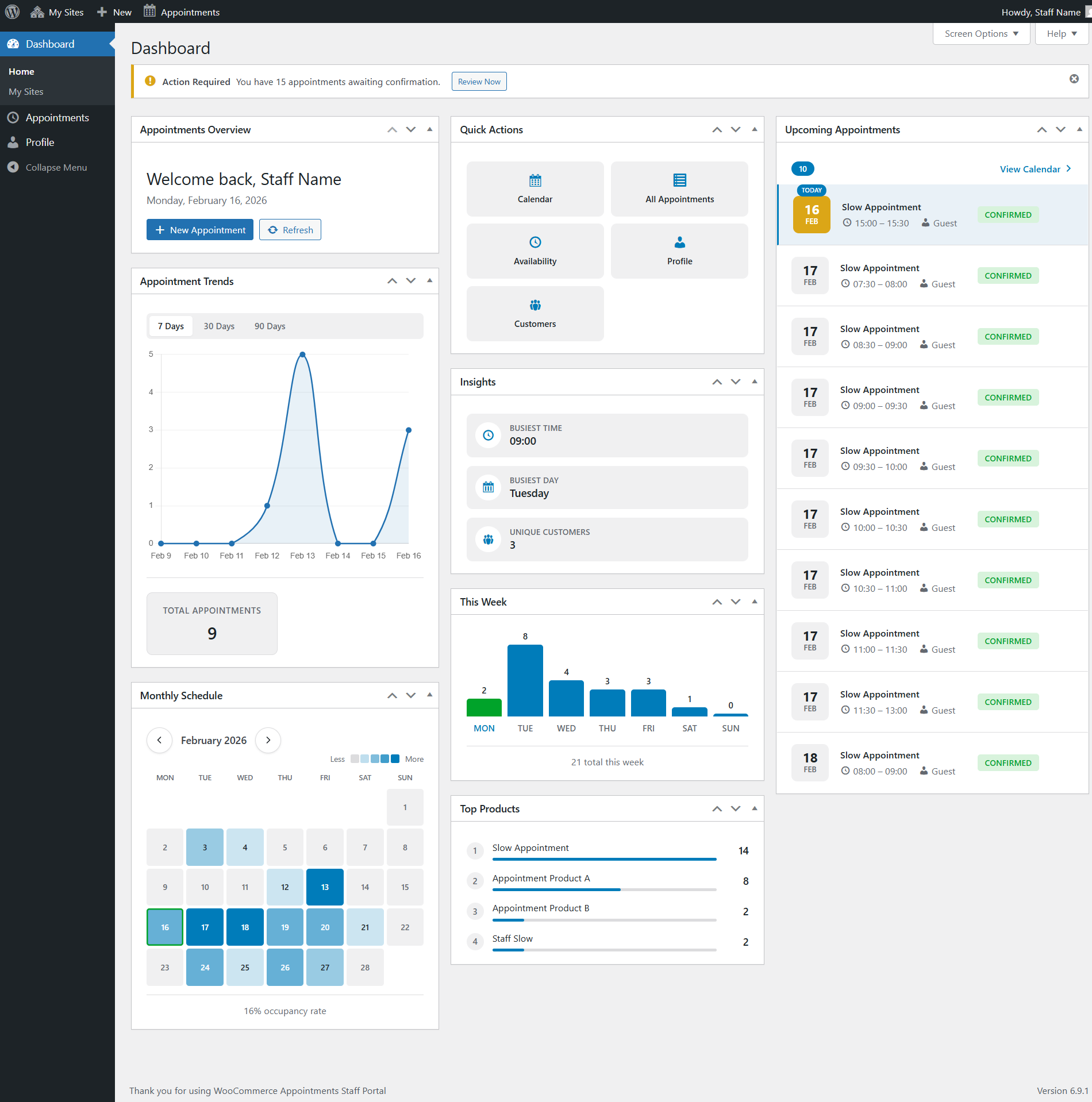The width and height of the screenshot is (1092, 1102).
Task: Open the WordPress logo menu
Action: (x=12, y=11)
